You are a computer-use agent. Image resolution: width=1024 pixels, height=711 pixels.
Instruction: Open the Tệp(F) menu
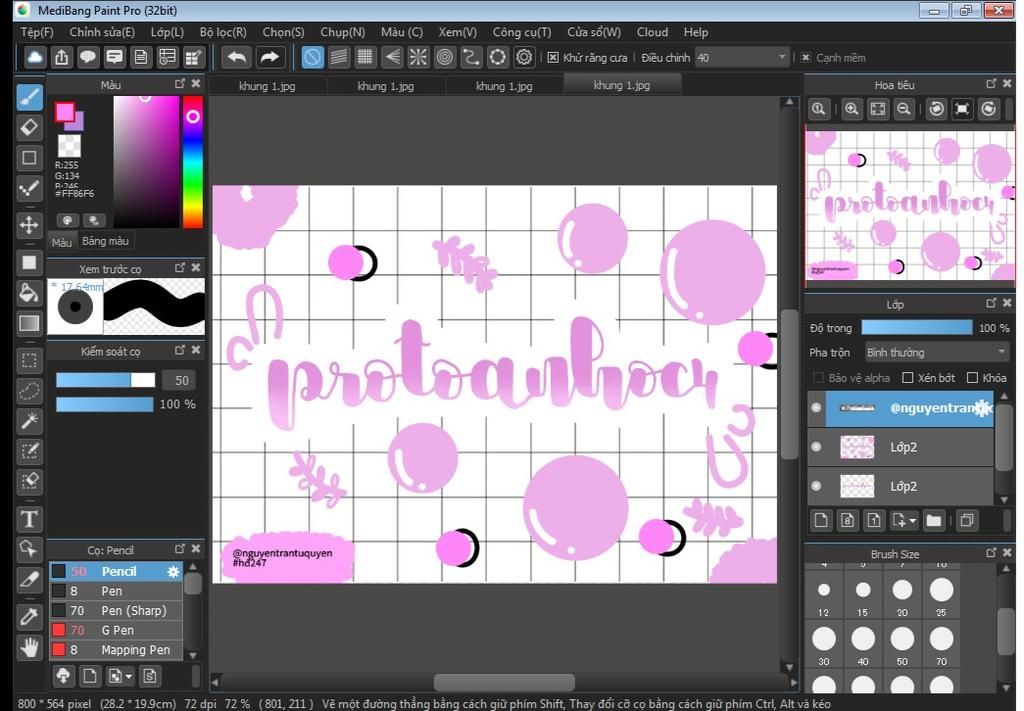click(x=37, y=32)
